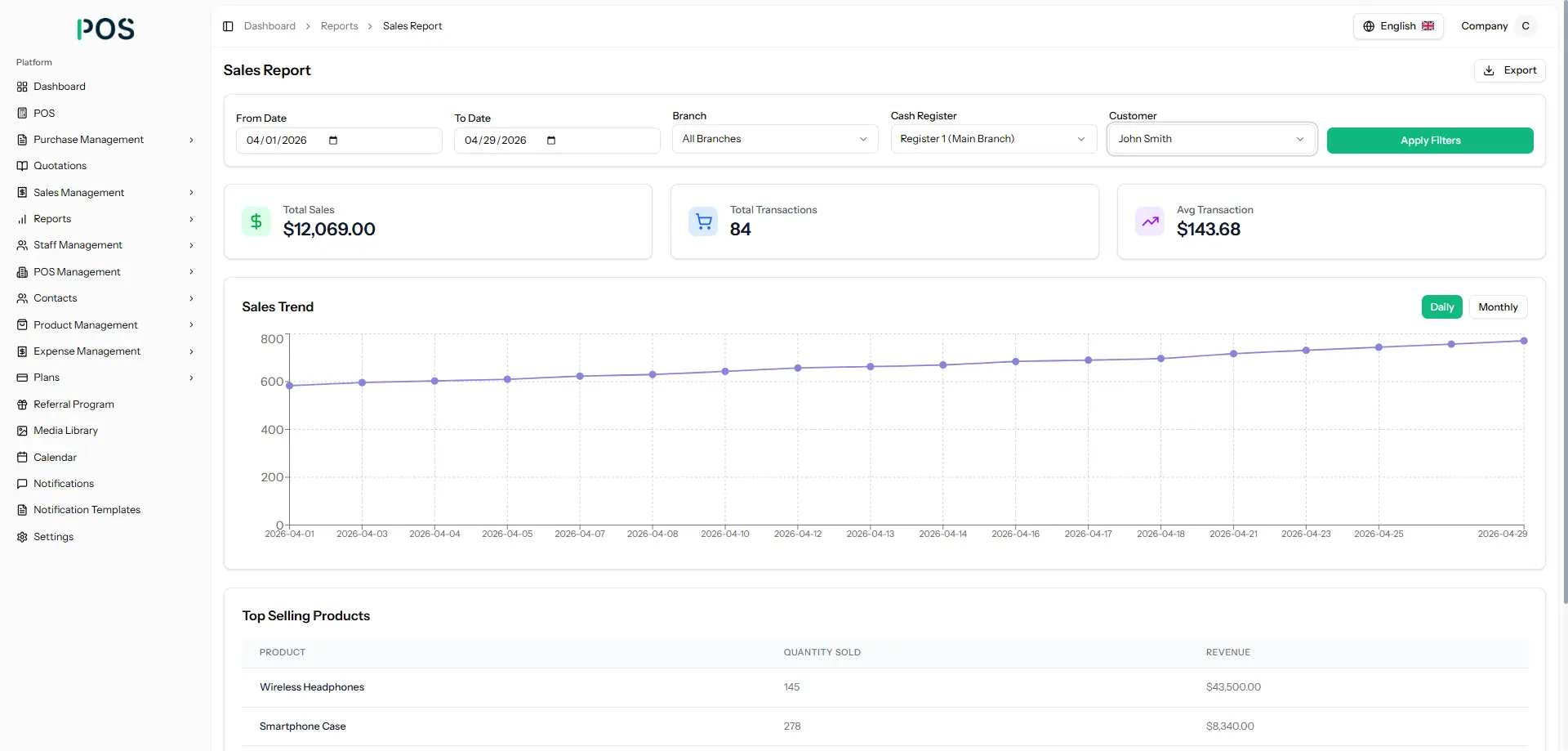1568x751 pixels.
Task: Switch Sales Trend to Daily view
Action: pos(1441,307)
